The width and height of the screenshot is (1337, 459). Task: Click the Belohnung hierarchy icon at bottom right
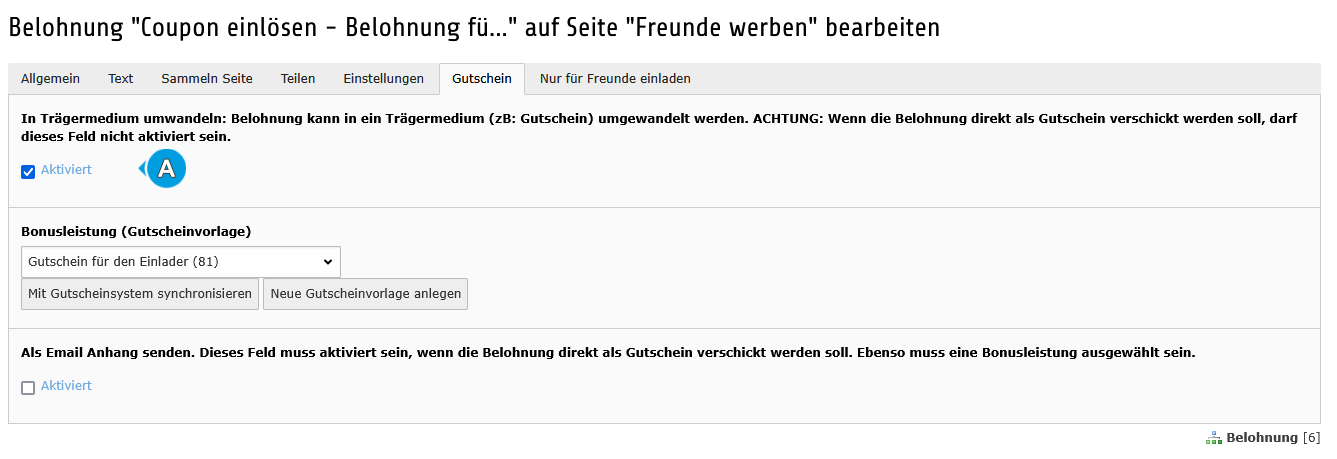tap(1214, 438)
